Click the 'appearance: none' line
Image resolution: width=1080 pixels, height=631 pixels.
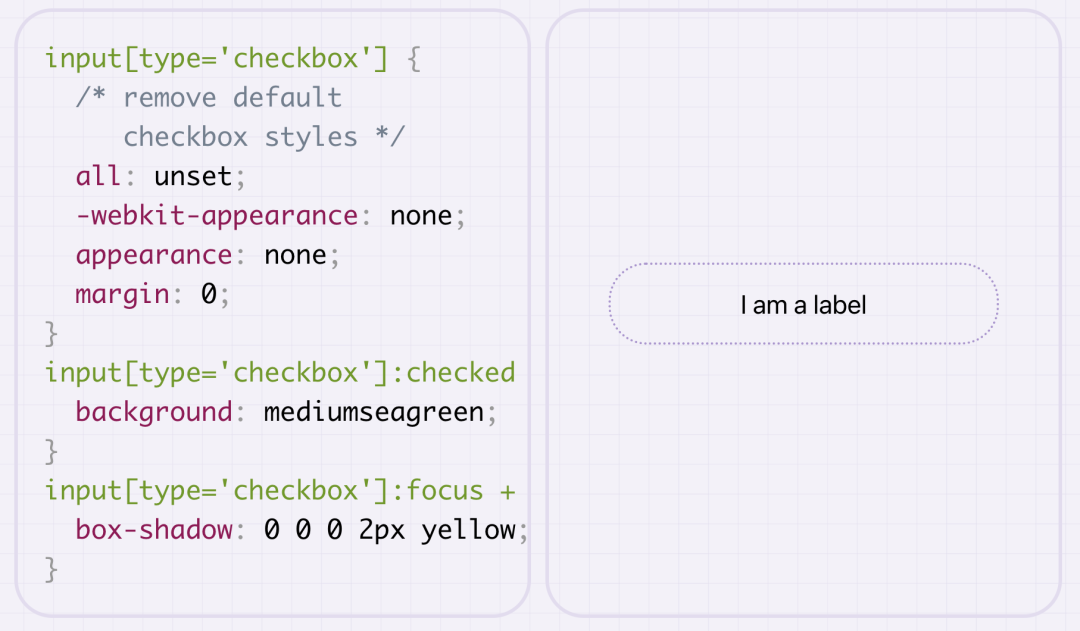[207, 256]
